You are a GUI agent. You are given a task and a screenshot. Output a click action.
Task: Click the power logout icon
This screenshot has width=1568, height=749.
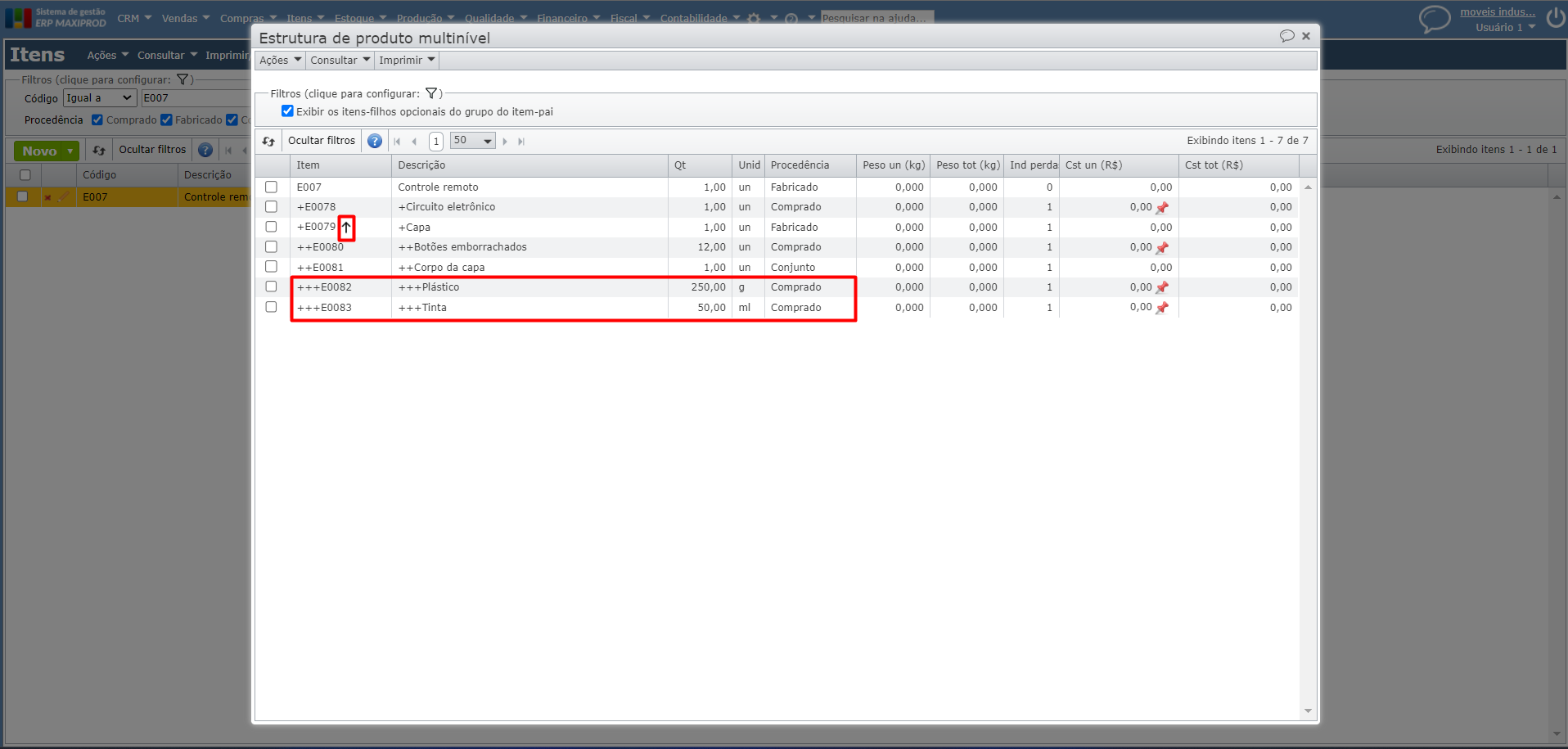1556,18
